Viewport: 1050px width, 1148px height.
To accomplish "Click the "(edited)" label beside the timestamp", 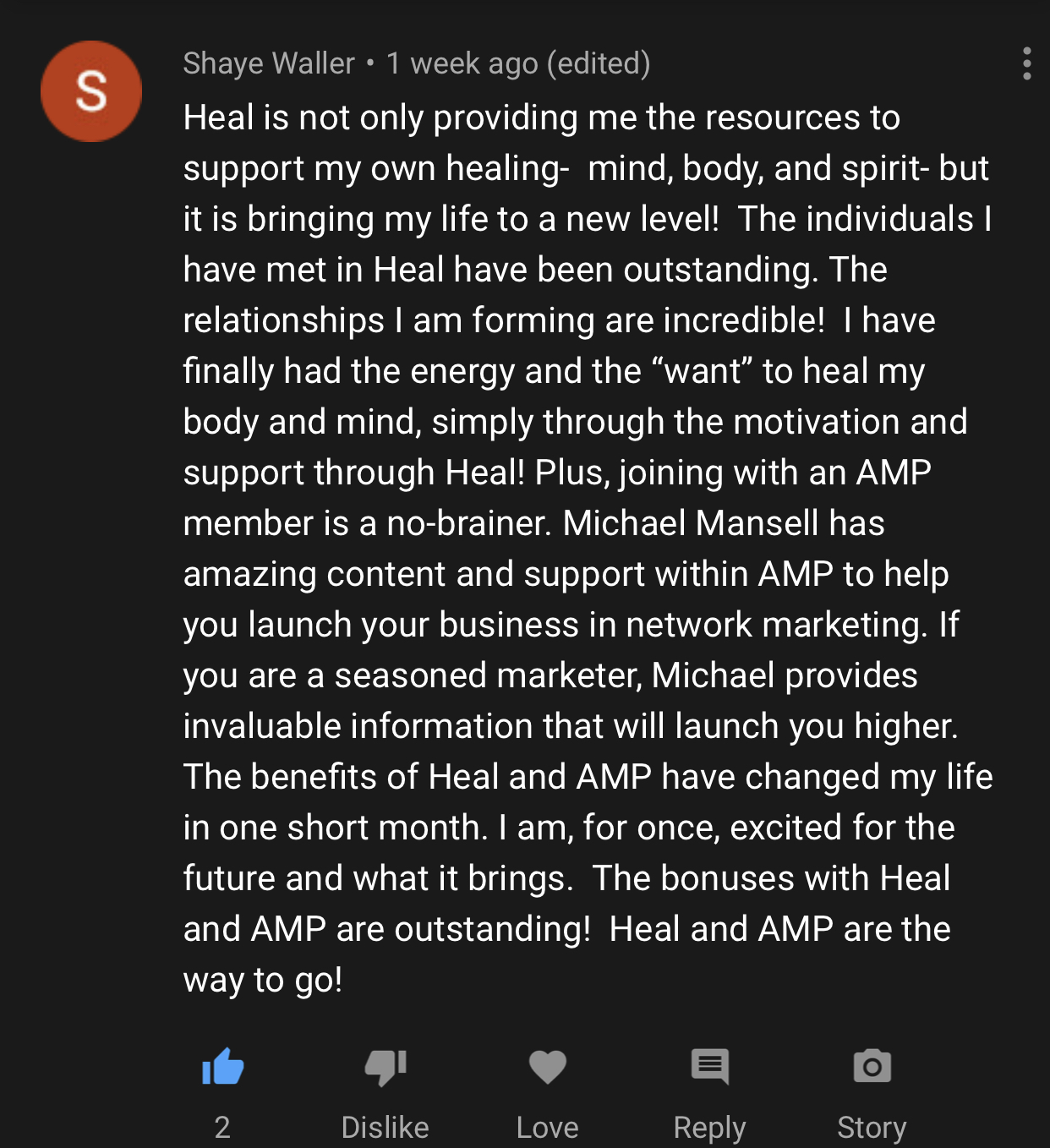I will (599, 63).
